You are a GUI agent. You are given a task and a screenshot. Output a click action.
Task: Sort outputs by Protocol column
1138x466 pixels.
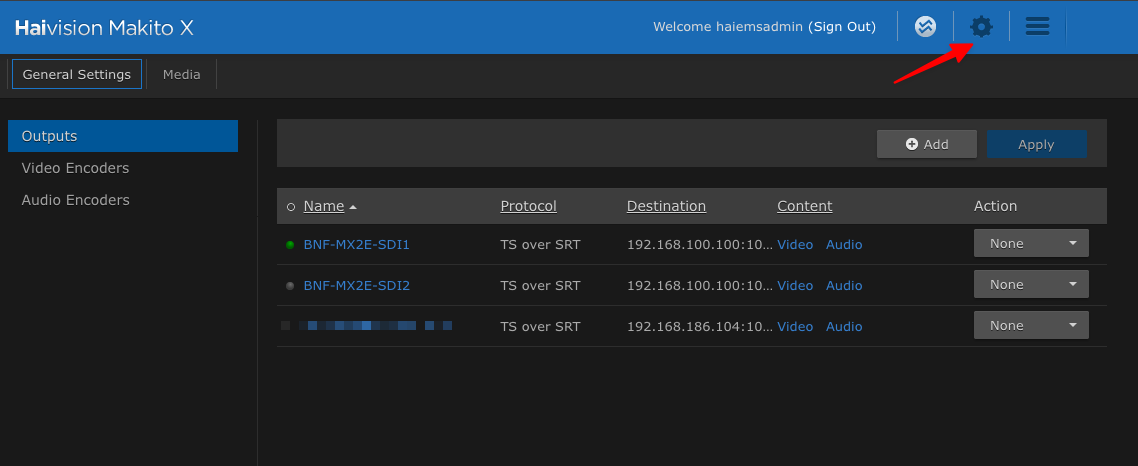click(x=528, y=206)
